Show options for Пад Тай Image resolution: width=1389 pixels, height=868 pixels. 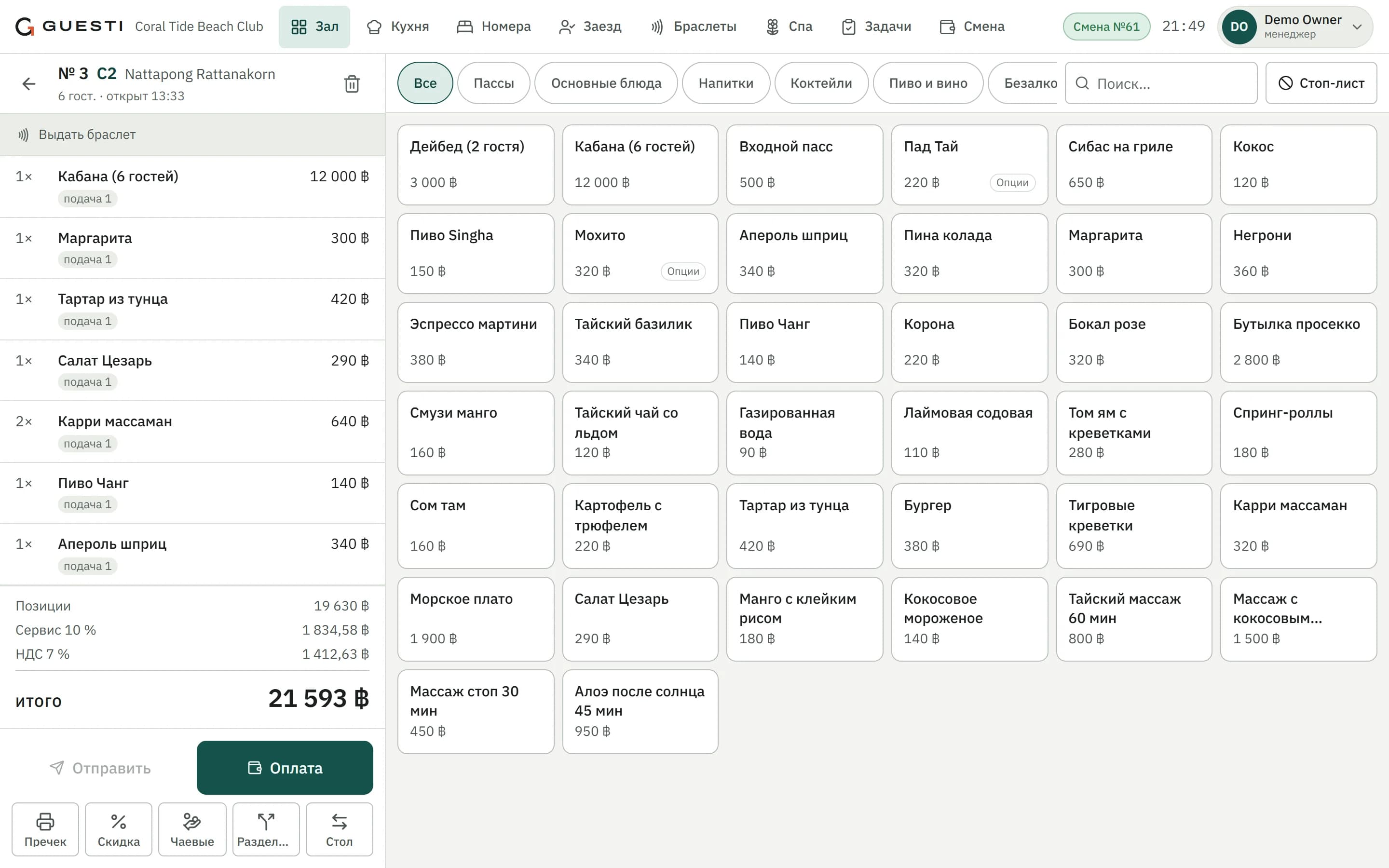pos(1012,183)
